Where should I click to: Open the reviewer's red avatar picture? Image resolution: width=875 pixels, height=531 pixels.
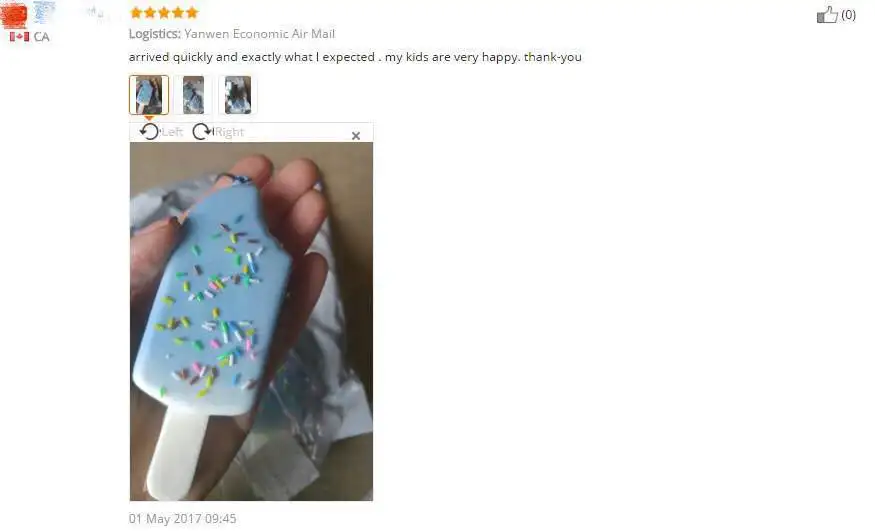pos(14,15)
